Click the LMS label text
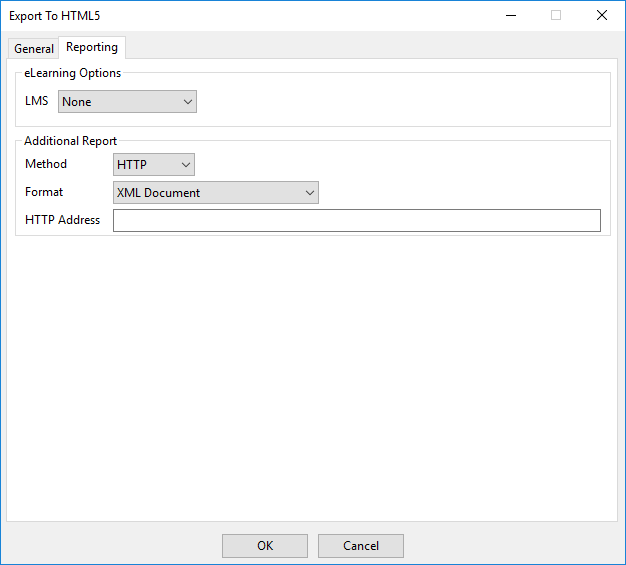Image resolution: width=626 pixels, height=565 pixels. [36, 101]
